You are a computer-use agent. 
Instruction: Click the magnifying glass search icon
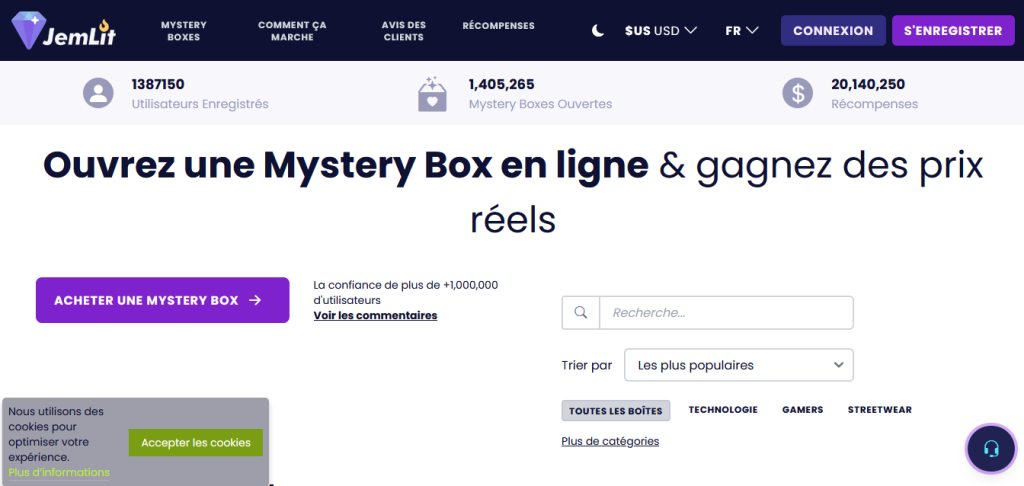pos(580,313)
